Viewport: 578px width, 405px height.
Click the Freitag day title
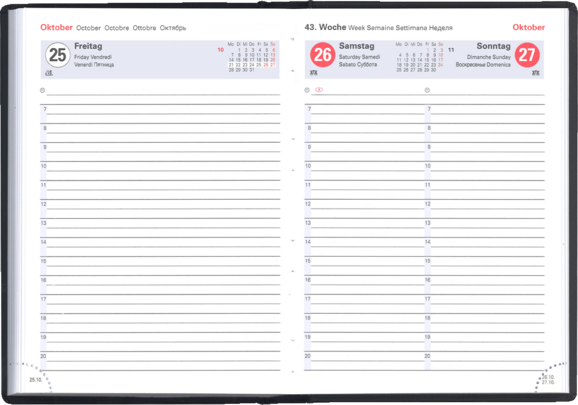click(x=88, y=46)
